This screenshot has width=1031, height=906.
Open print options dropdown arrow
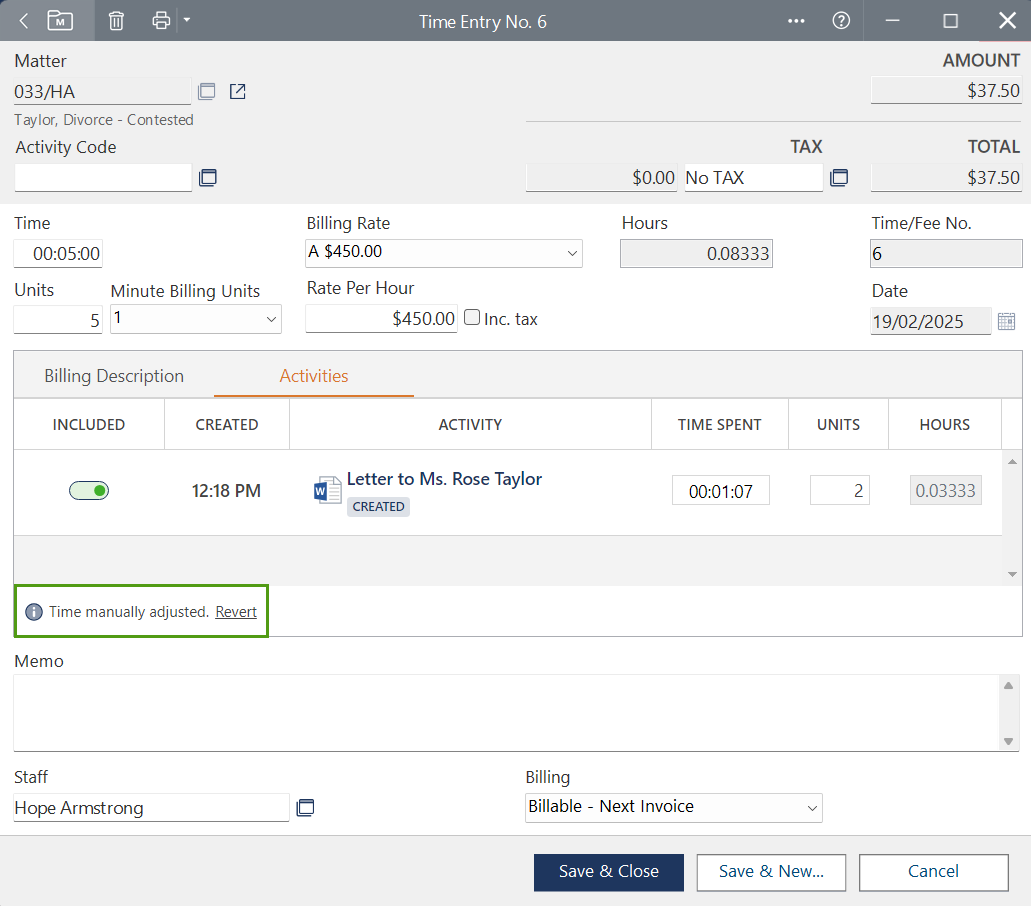pos(186,21)
